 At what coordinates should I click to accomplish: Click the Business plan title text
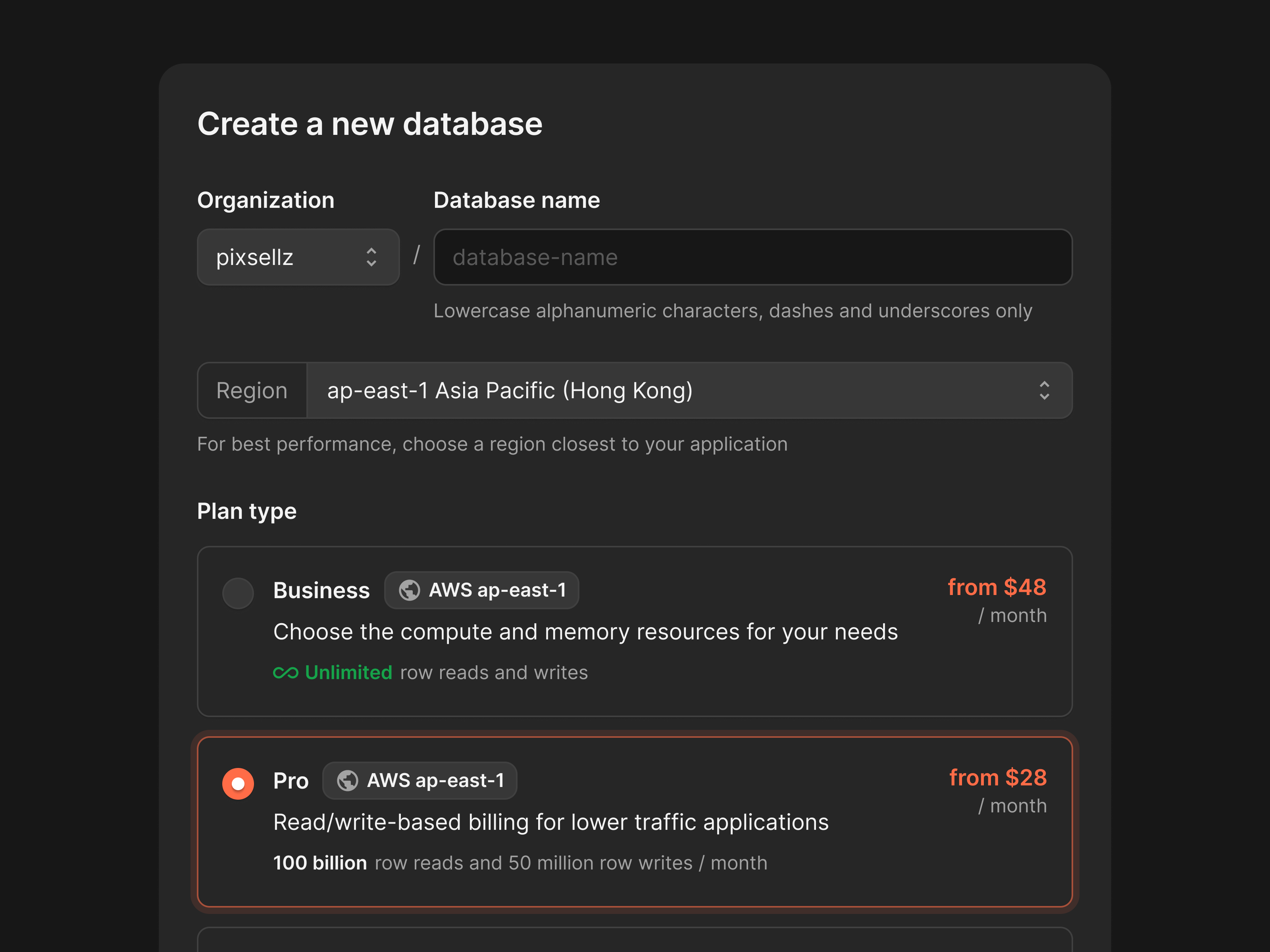pos(321,591)
